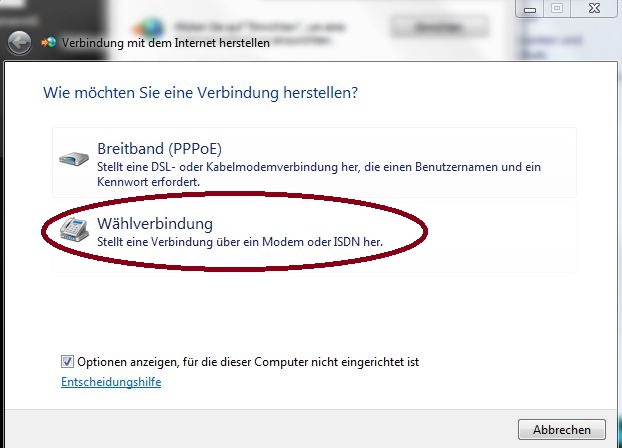
Task: Open the Entscheidungshilfe help link
Action: pyautogui.click(x=111, y=382)
